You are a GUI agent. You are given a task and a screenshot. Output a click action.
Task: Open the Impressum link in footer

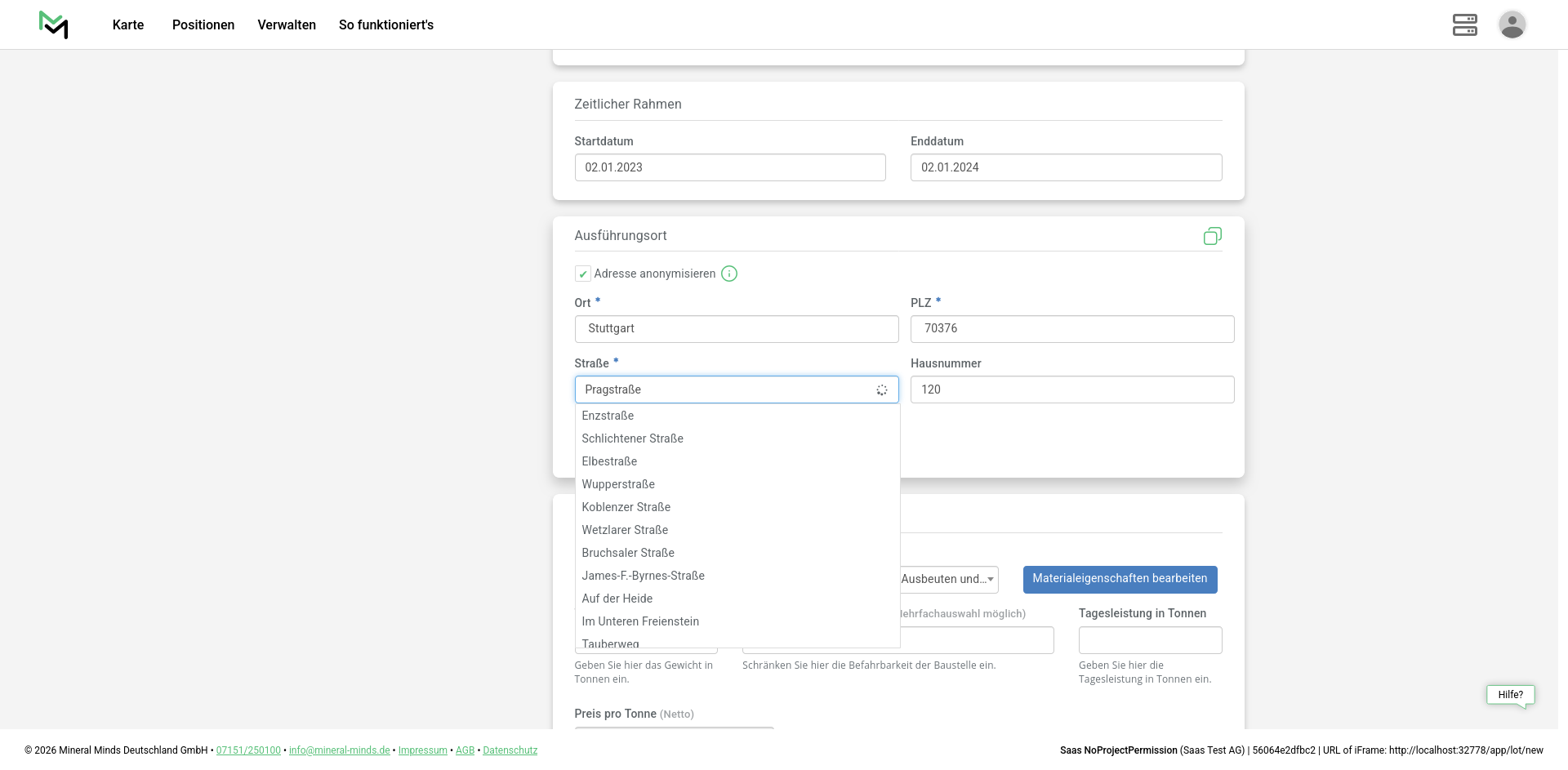coord(422,750)
